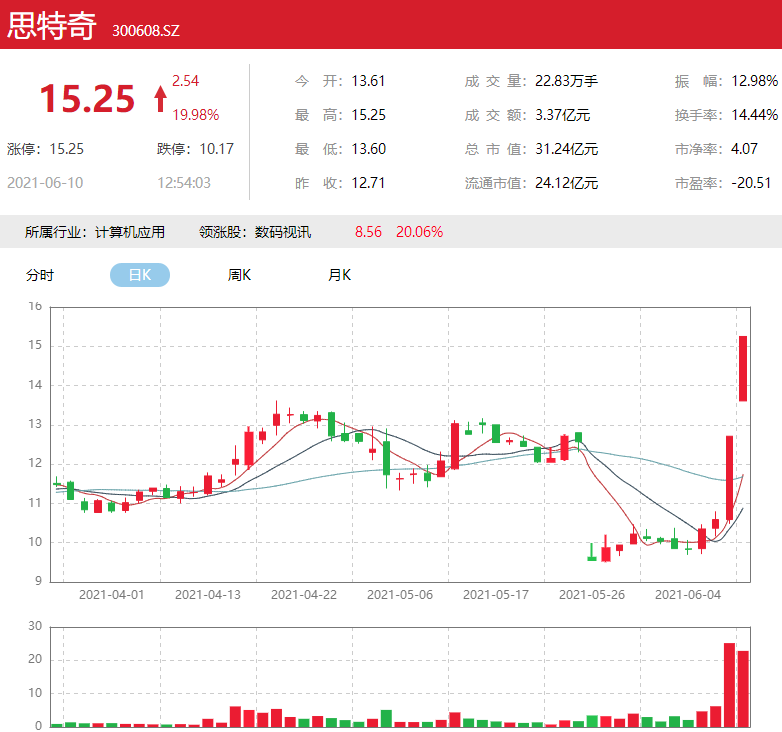The image size is (782, 732).
Task: Click the 市净率 value 4.07
Action: pos(744,149)
